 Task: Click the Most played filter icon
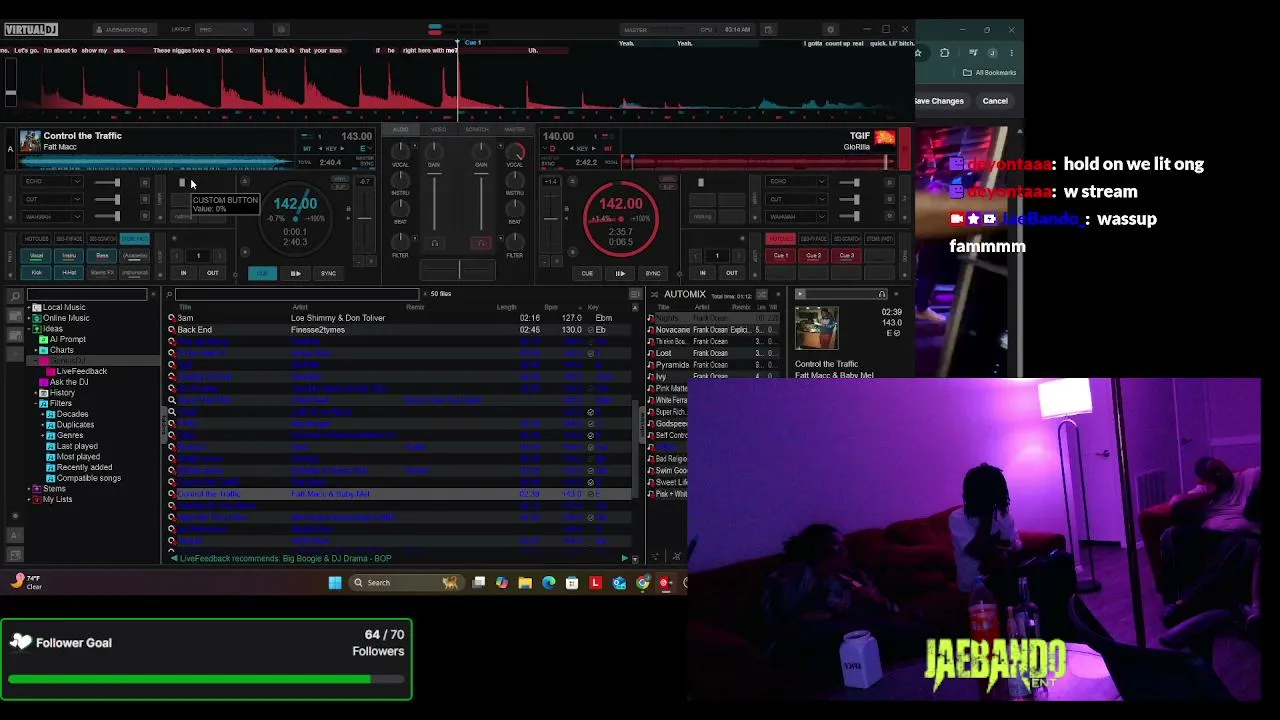coord(51,457)
